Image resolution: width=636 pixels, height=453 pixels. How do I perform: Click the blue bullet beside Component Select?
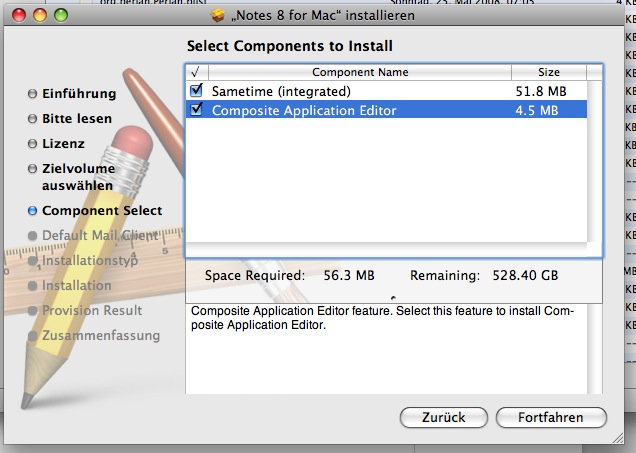click(32, 211)
